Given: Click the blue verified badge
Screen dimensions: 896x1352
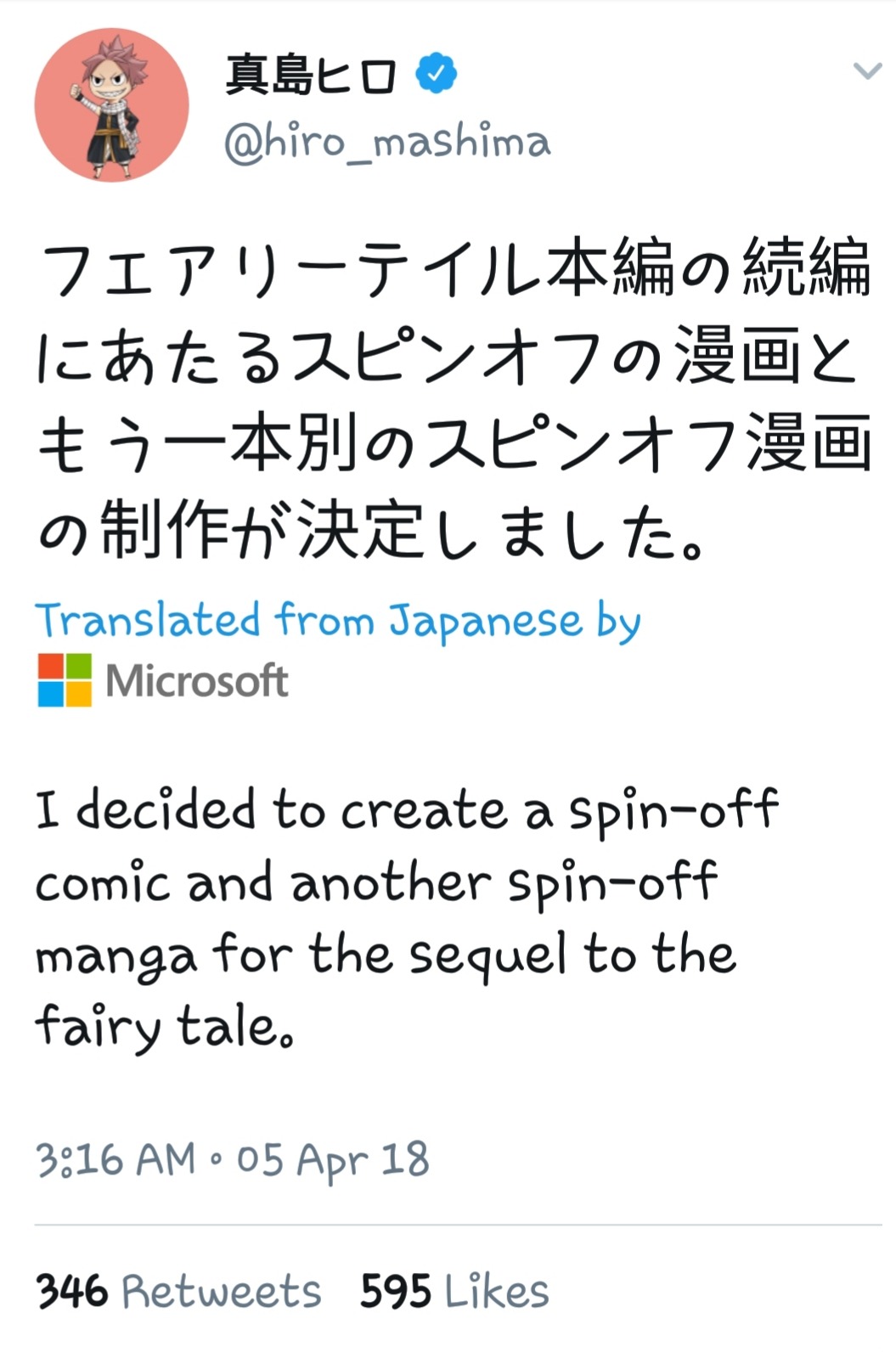Looking at the screenshot, I should (437, 74).
